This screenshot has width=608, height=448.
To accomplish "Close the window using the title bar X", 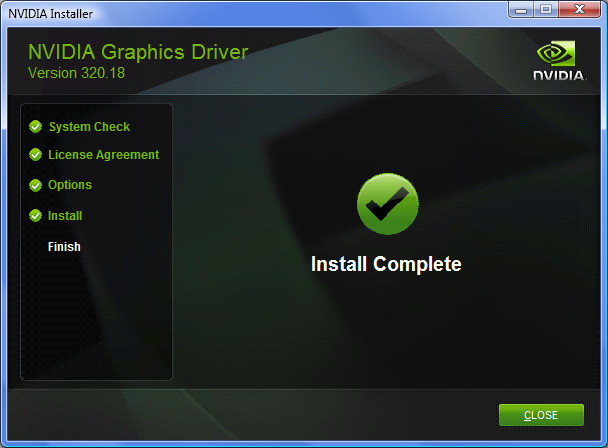I will click(580, 9).
